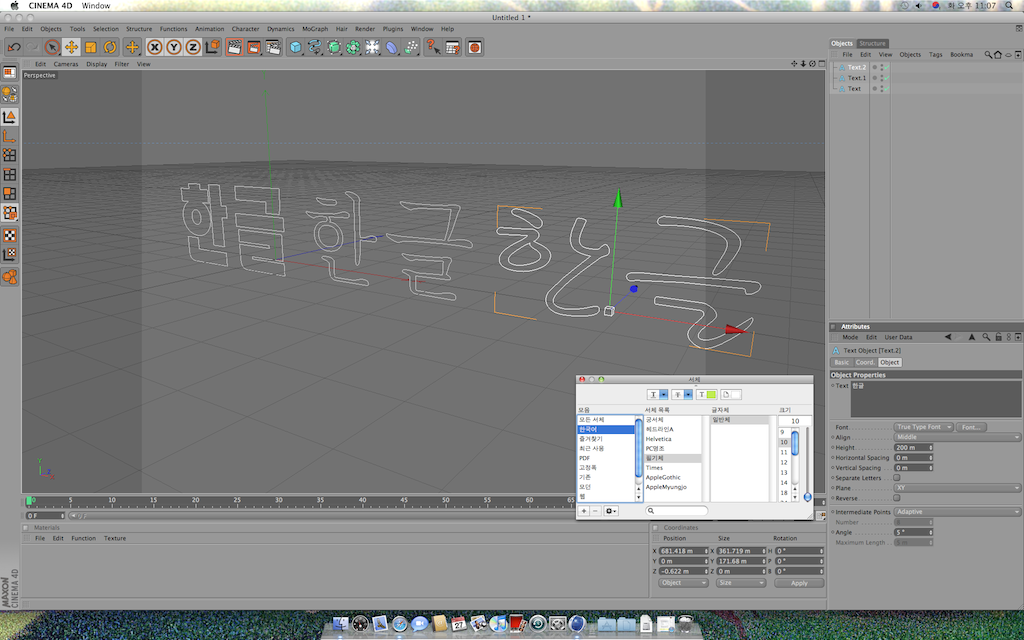Select the Scale tool icon

tap(90, 47)
